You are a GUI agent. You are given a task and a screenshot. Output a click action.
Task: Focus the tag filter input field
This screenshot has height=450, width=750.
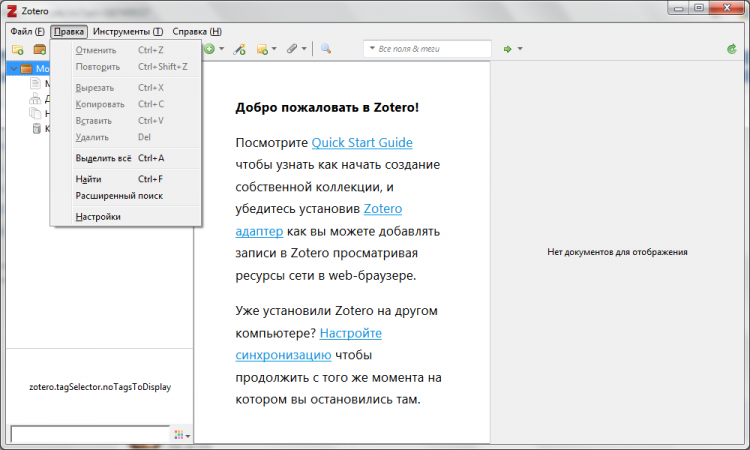coord(88,435)
